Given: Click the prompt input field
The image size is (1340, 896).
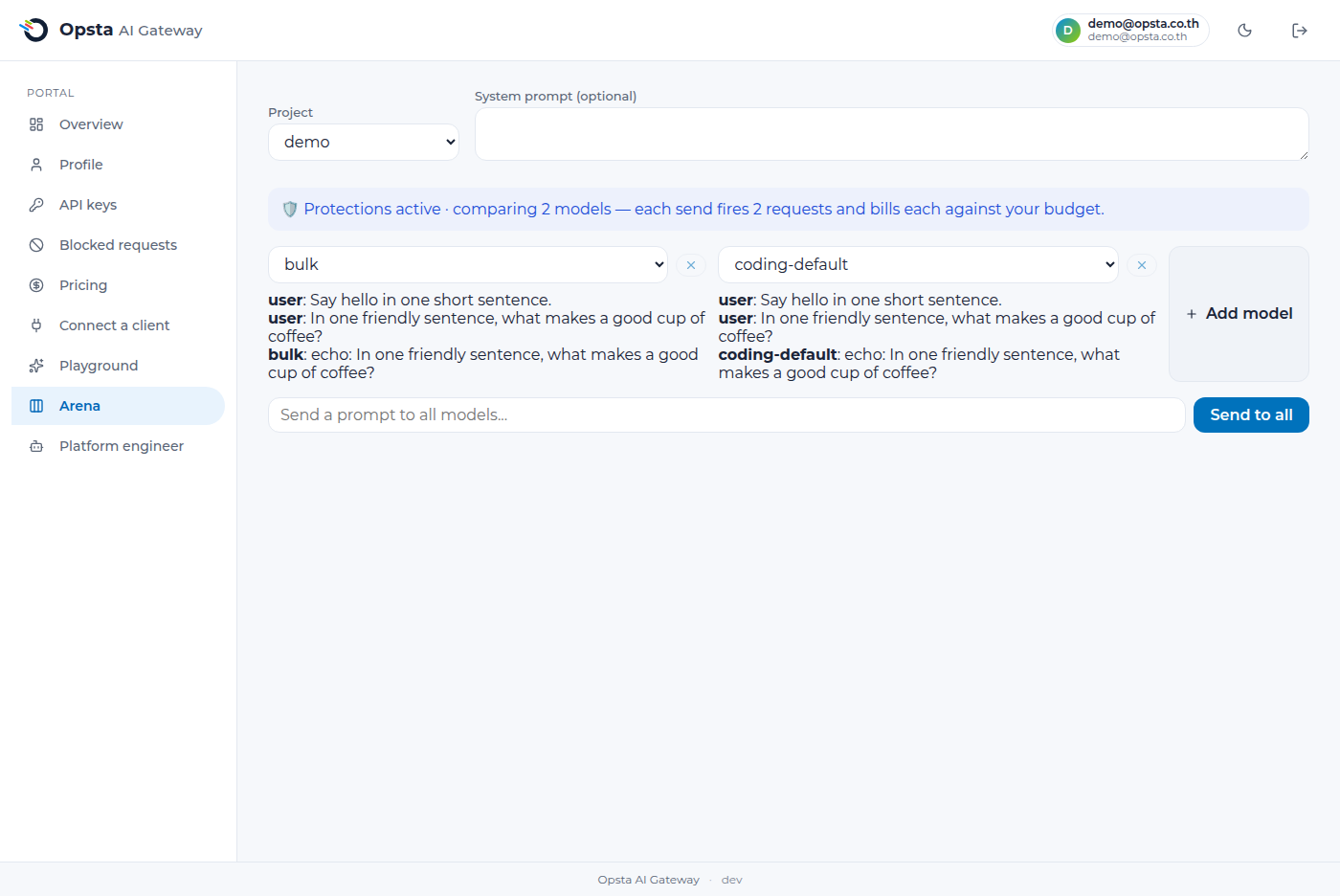Looking at the screenshot, I should tap(726, 415).
